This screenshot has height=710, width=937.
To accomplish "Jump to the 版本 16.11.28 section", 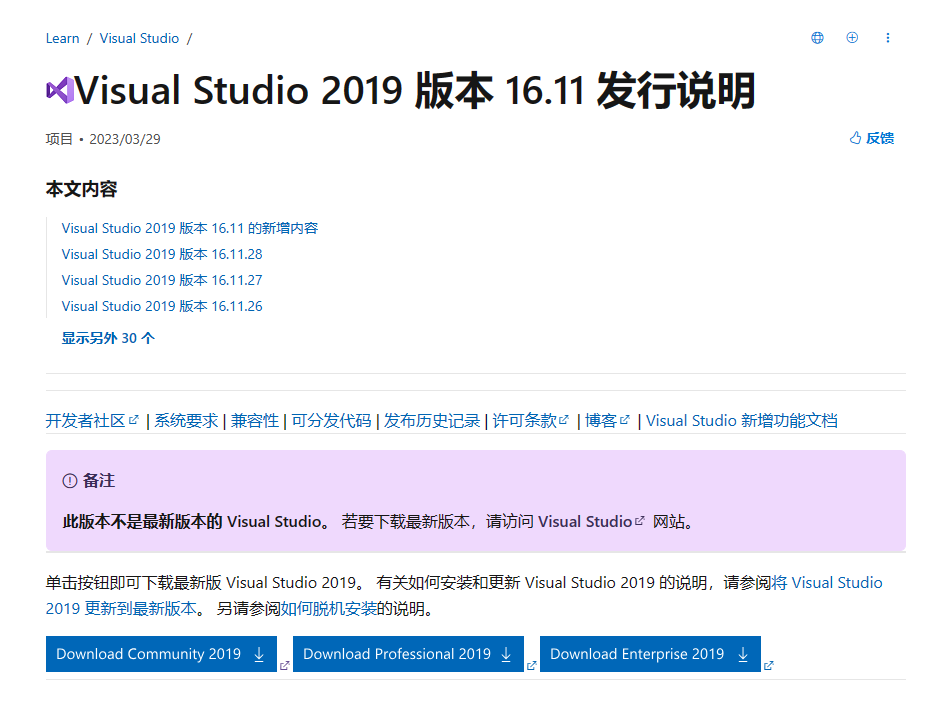I will click(x=162, y=254).
